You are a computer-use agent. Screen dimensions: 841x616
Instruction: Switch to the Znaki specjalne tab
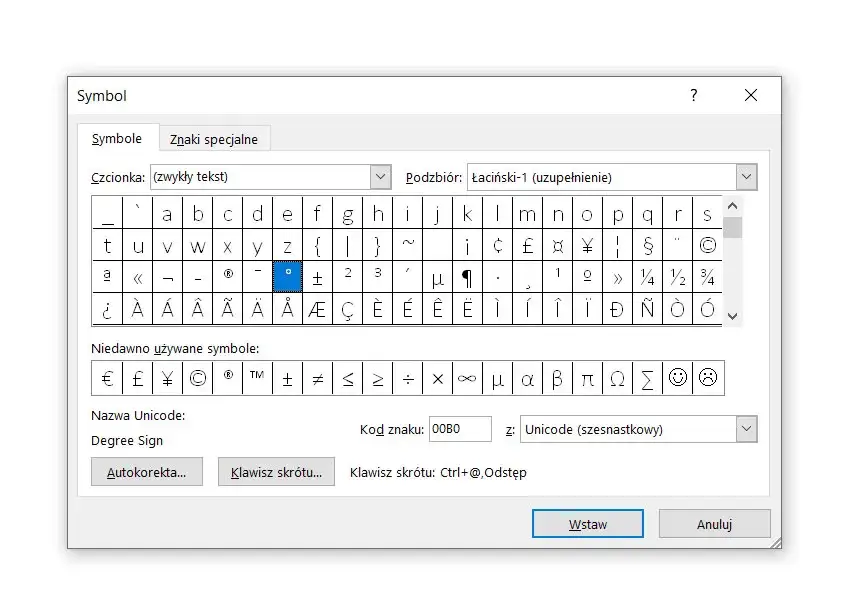[x=214, y=139]
